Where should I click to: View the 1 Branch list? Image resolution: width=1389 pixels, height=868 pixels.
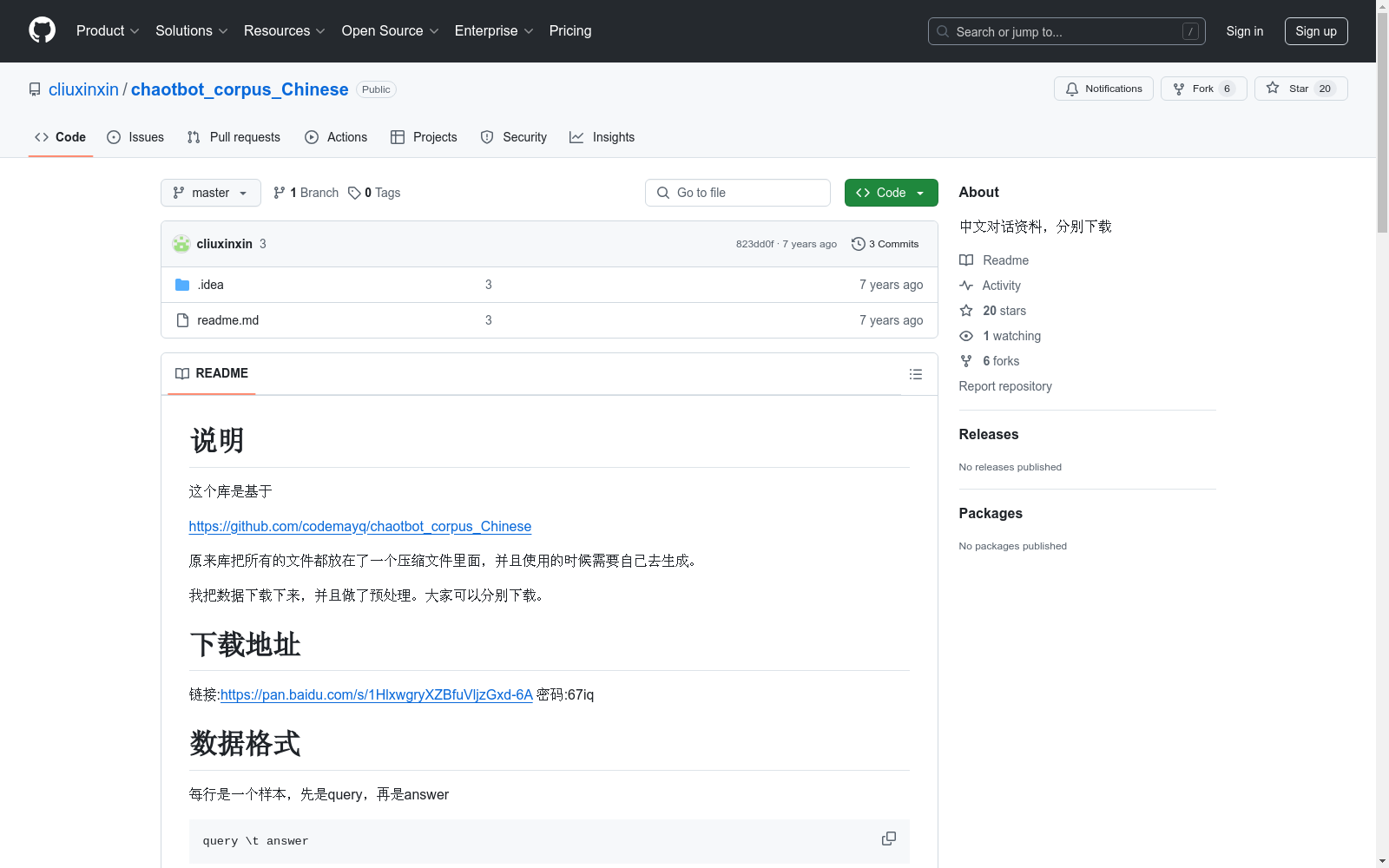tap(306, 193)
